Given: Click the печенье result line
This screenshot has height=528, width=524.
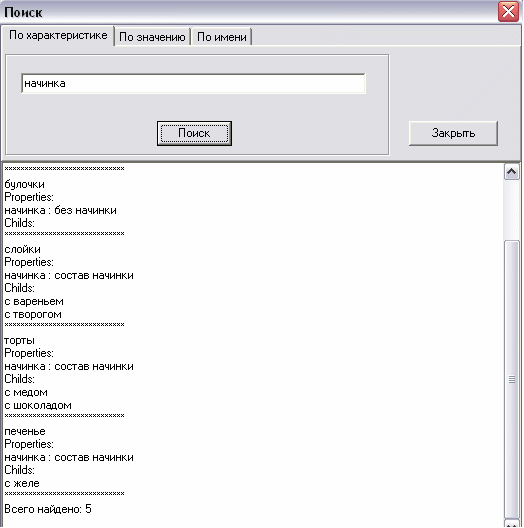Looking at the screenshot, I should pyautogui.click(x=25, y=431).
